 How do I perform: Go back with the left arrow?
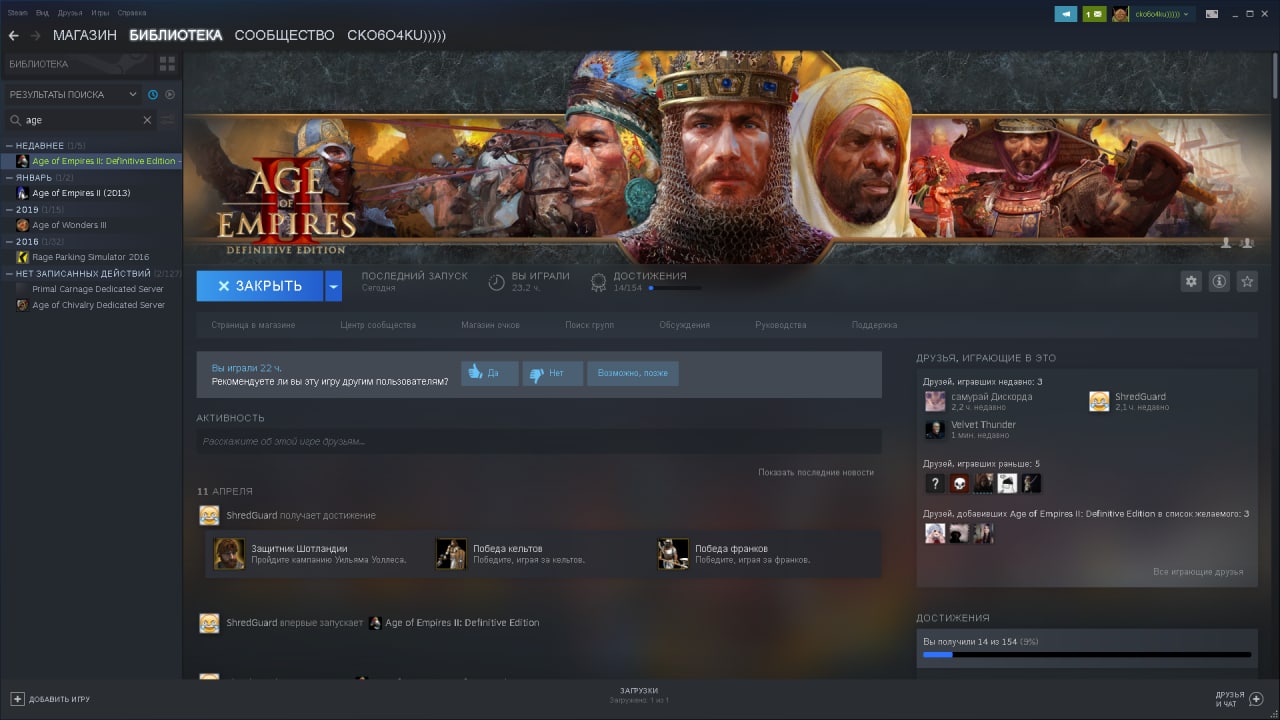pyautogui.click(x=14, y=35)
